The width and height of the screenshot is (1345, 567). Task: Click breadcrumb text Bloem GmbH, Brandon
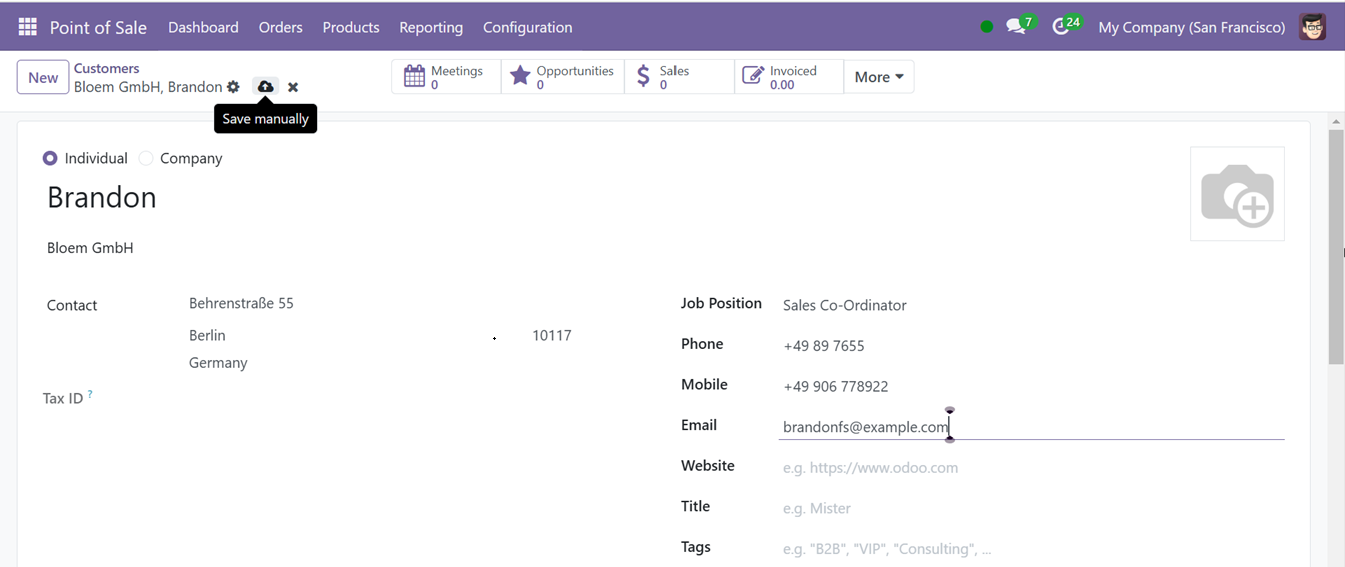tap(148, 87)
